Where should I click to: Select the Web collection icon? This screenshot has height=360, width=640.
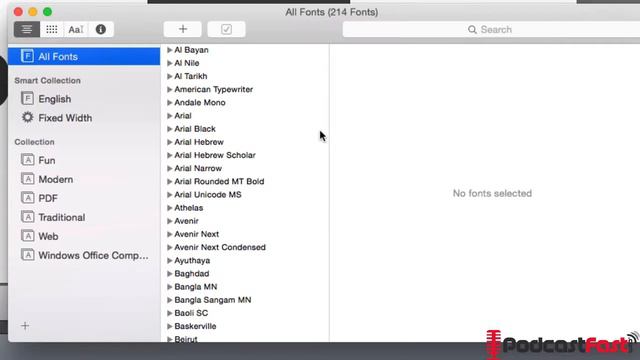(x=27, y=236)
